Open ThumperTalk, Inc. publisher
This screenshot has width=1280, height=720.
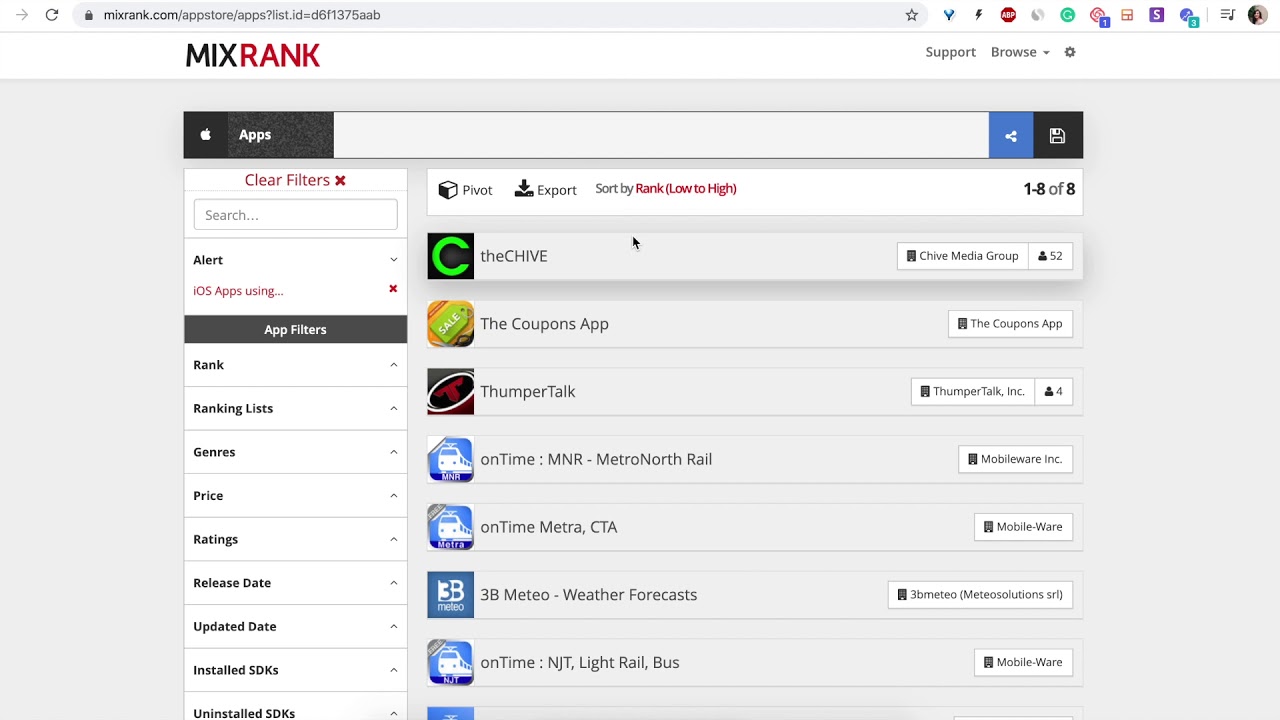(972, 392)
